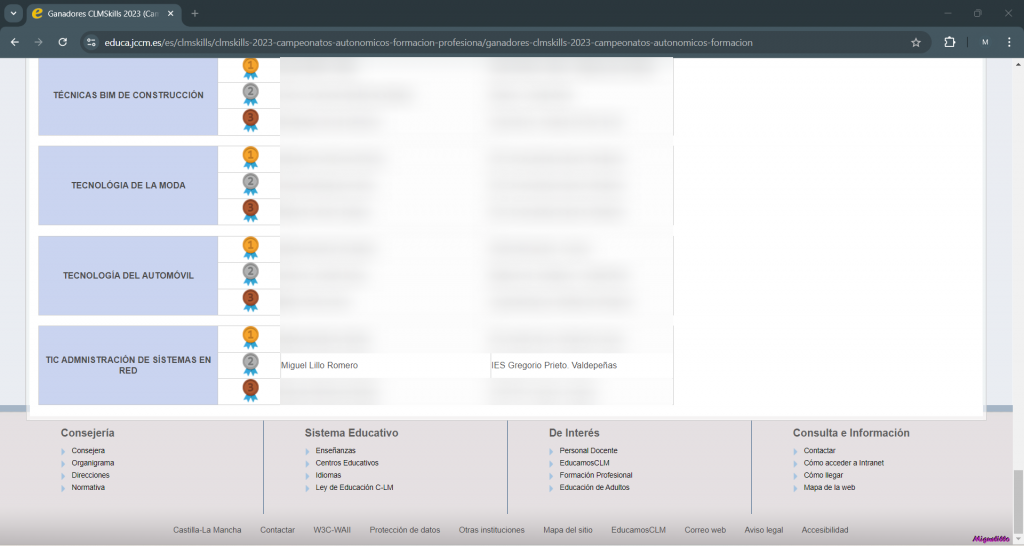
Task: Open the Accesibilidad link
Action: point(825,530)
